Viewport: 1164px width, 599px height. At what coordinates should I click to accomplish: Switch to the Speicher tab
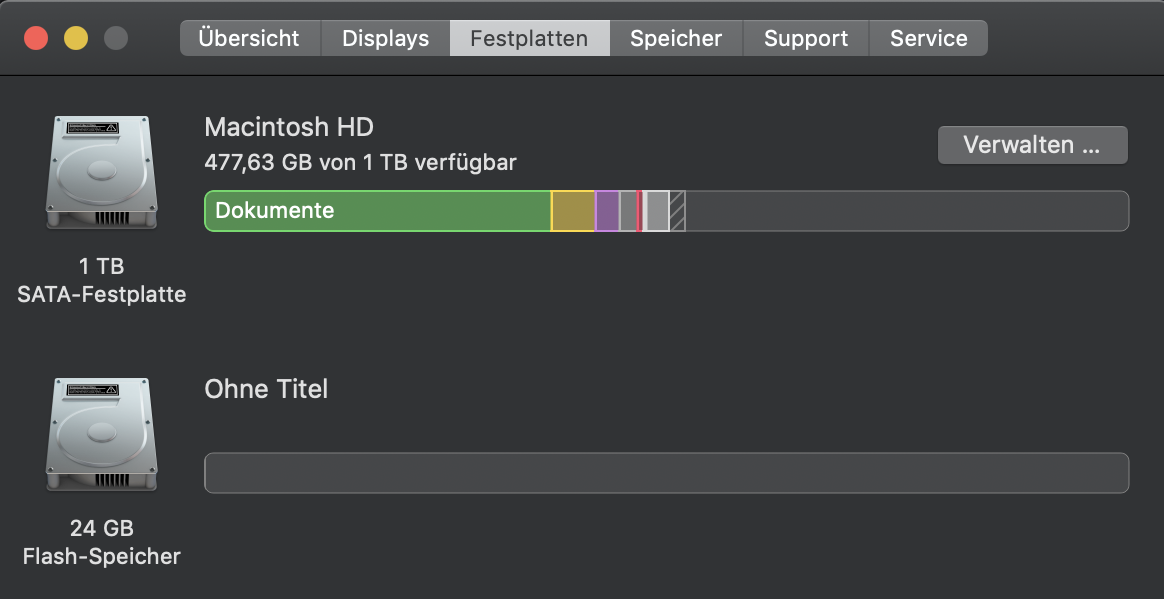point(676,39)
